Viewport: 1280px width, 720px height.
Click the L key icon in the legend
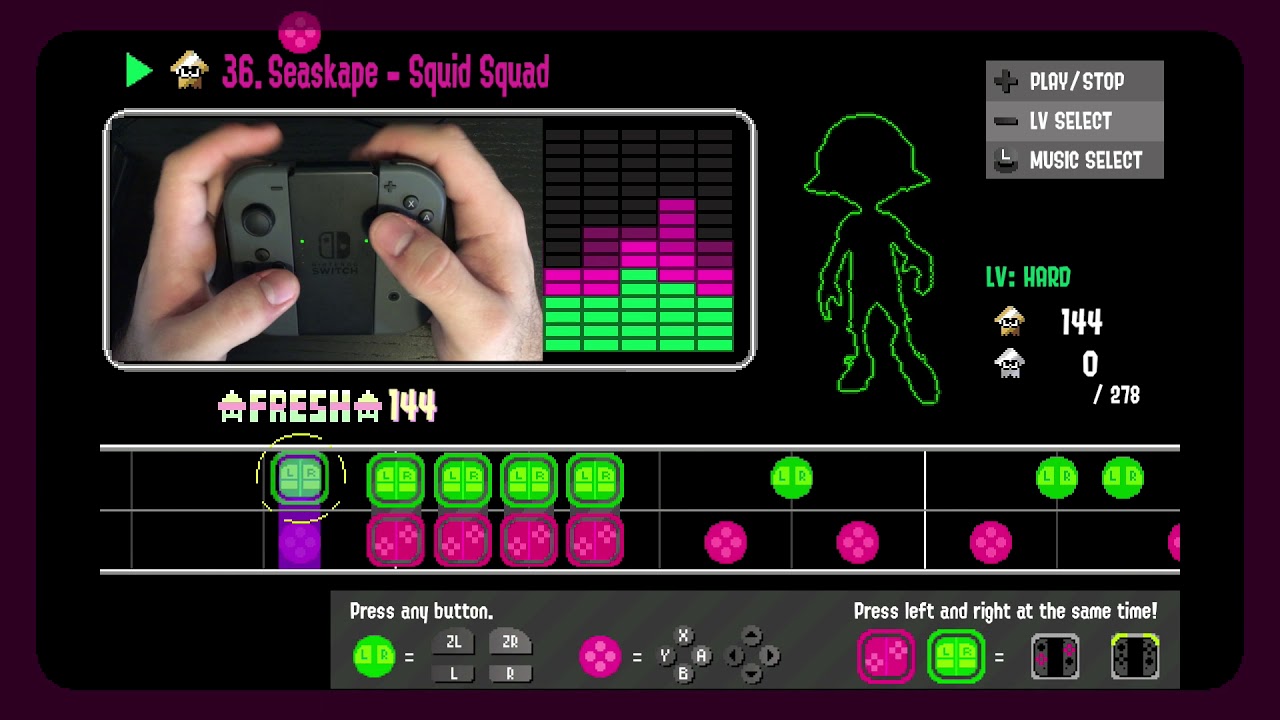pyautogui.click(x=453, y=673)
